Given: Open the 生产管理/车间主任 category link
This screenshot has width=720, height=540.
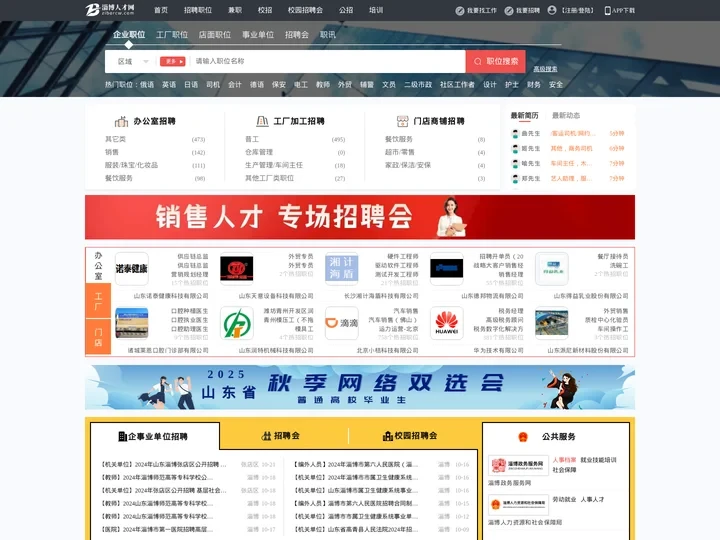Looking at the screenshot, I should pos(274,165).
